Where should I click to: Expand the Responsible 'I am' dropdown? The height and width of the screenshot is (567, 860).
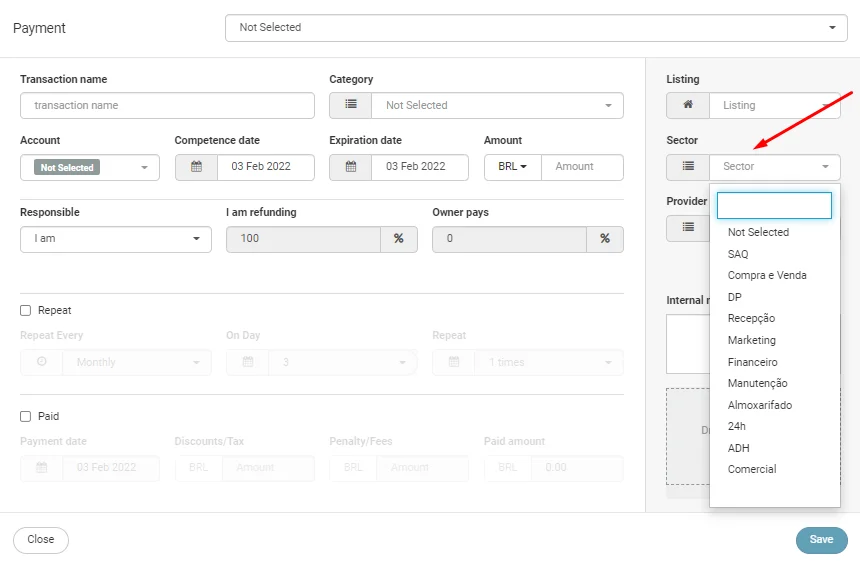115,239
